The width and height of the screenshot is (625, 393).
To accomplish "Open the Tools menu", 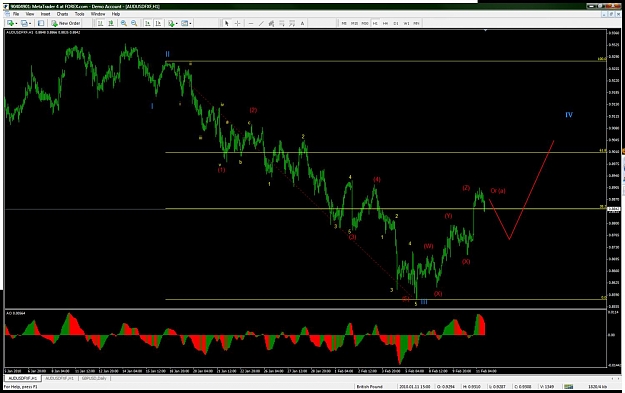I will [80, 14].
